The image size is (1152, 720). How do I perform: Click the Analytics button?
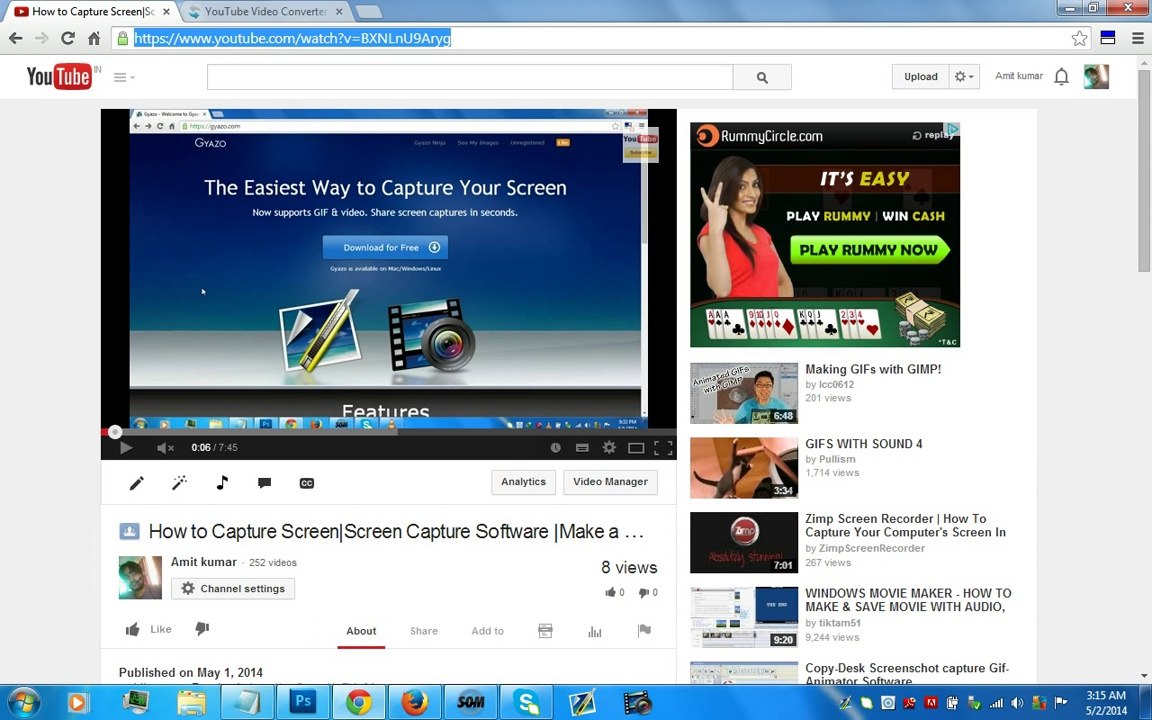(523, 482)
